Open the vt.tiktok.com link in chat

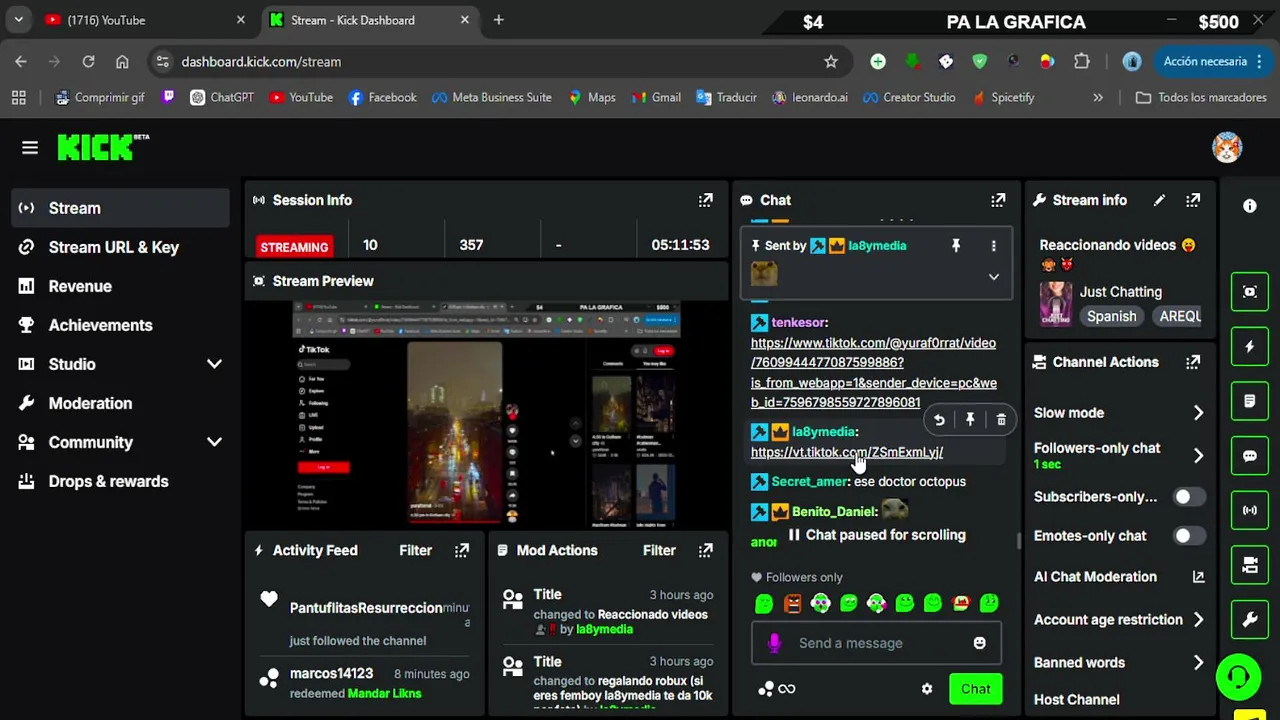846,452
